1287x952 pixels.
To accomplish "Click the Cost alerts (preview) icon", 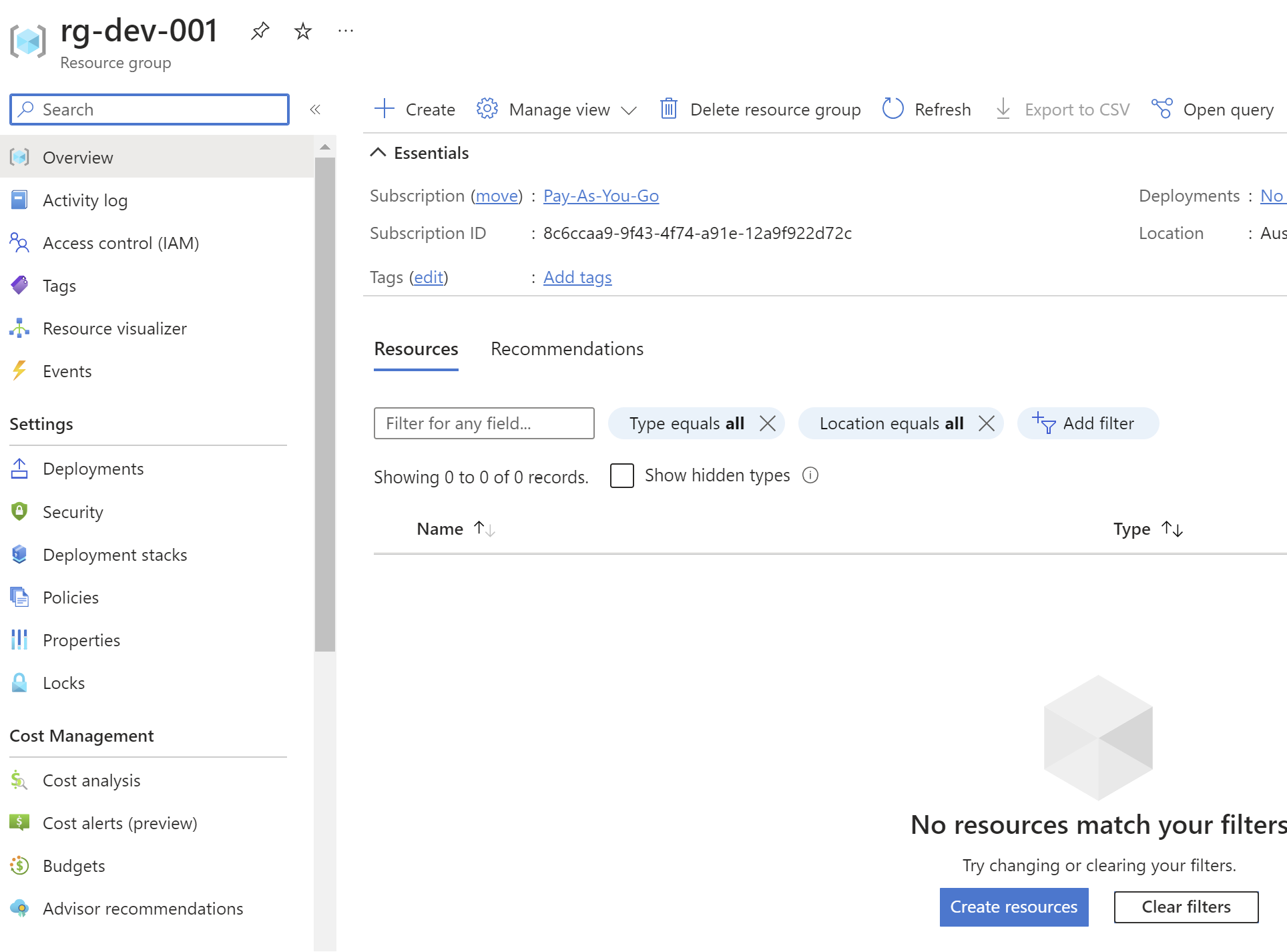I will point(19,822).
